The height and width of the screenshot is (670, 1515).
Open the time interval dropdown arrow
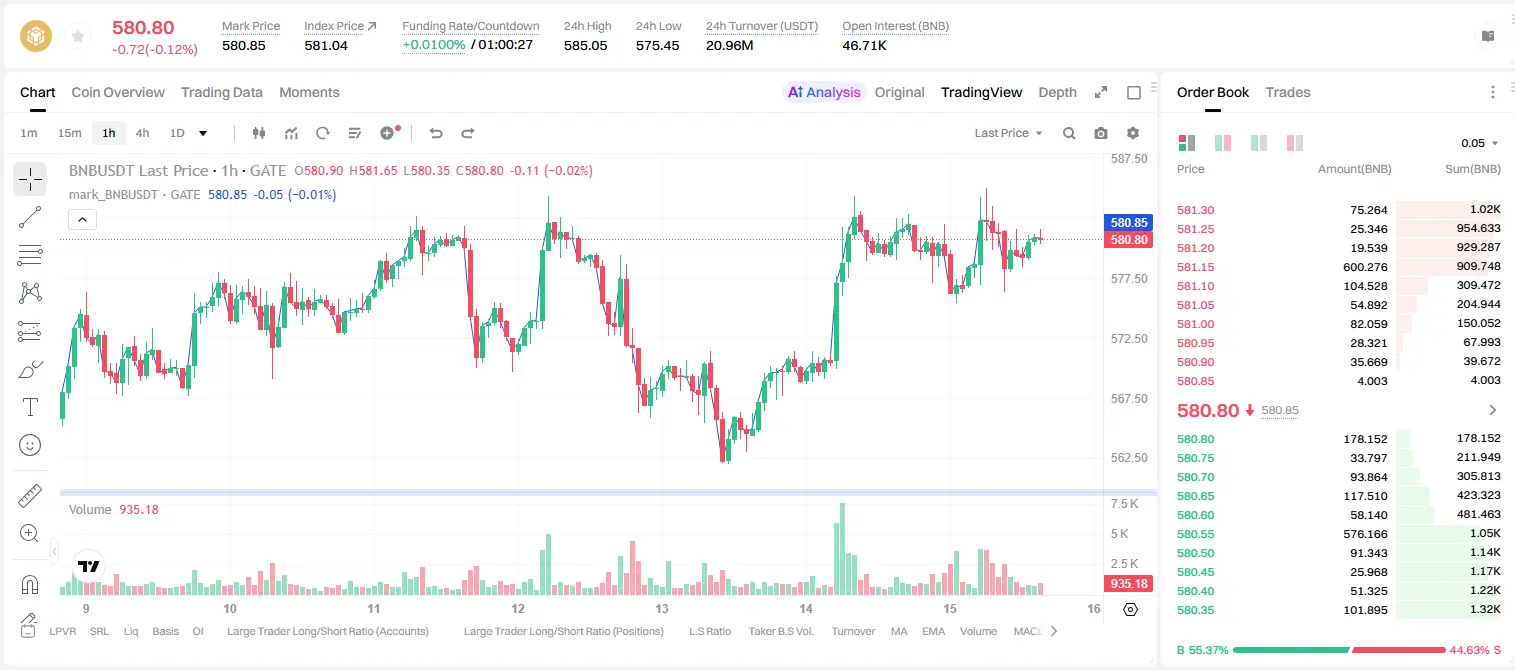pos(203,133)
